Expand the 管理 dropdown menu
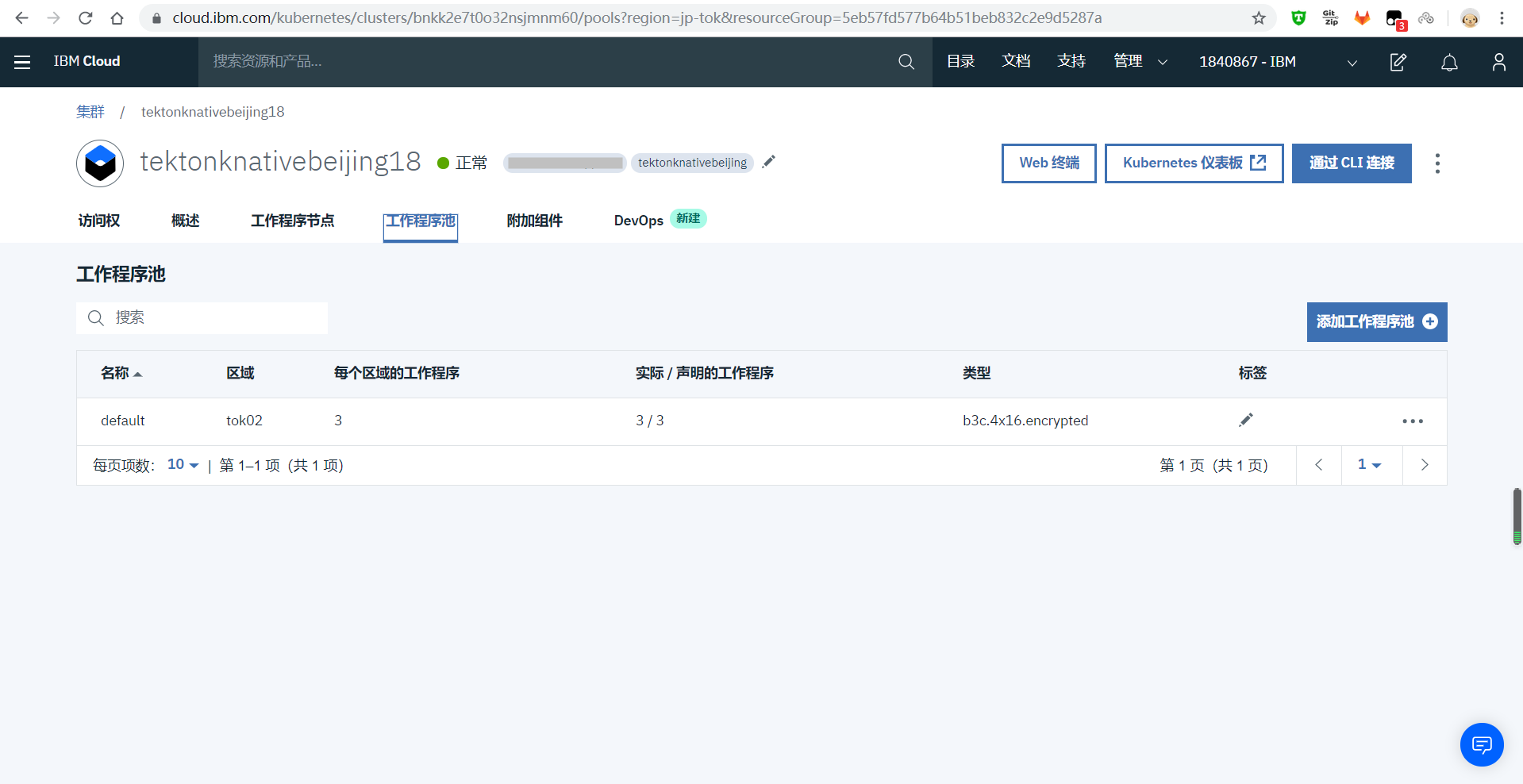Viewport: 1523px width, 784px height. point(1140,61)
